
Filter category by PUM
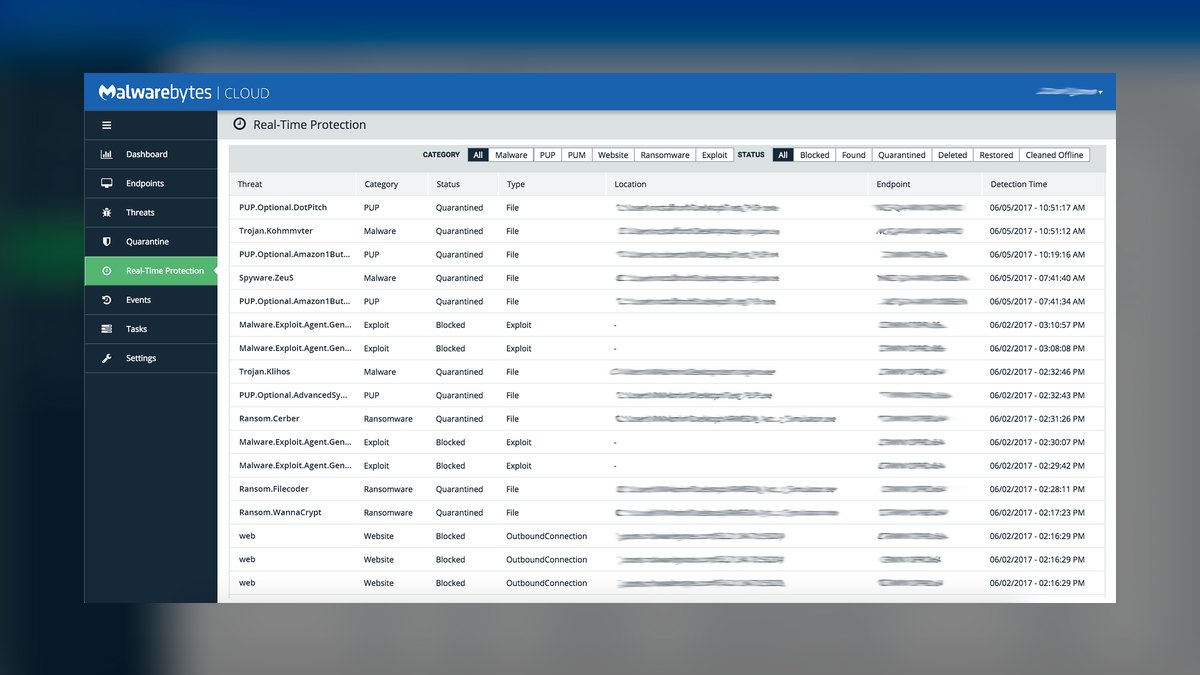point(576,155)
